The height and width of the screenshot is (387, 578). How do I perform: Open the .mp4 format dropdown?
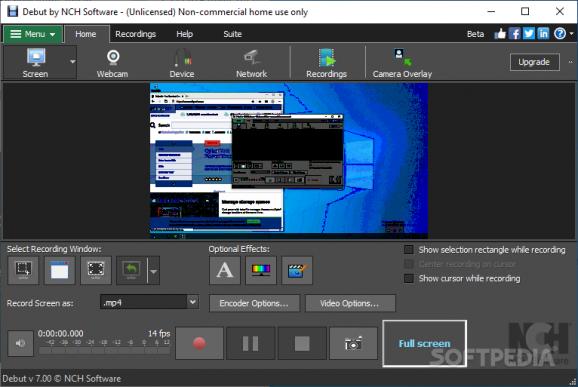point(150,302)
